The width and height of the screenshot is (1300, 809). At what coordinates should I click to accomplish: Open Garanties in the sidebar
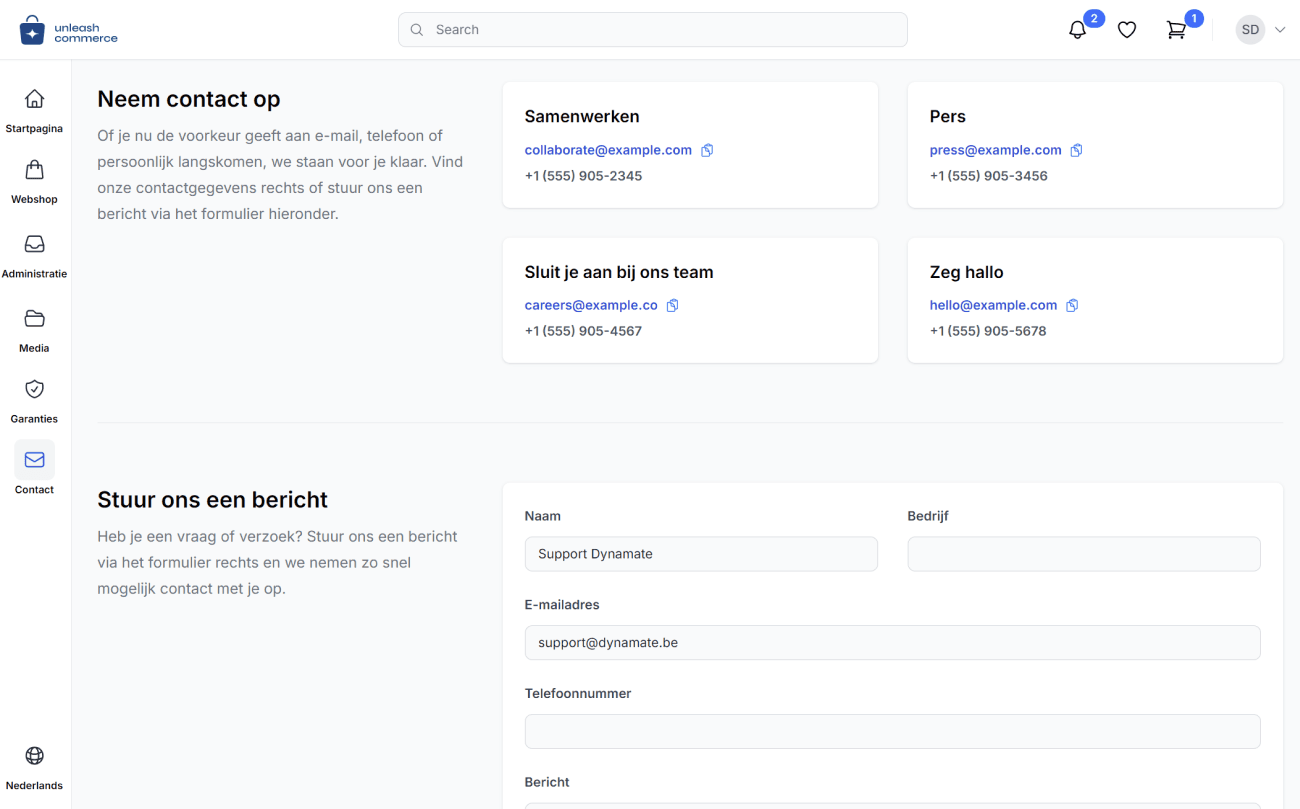pyautogui.click(x=34, y=401)
